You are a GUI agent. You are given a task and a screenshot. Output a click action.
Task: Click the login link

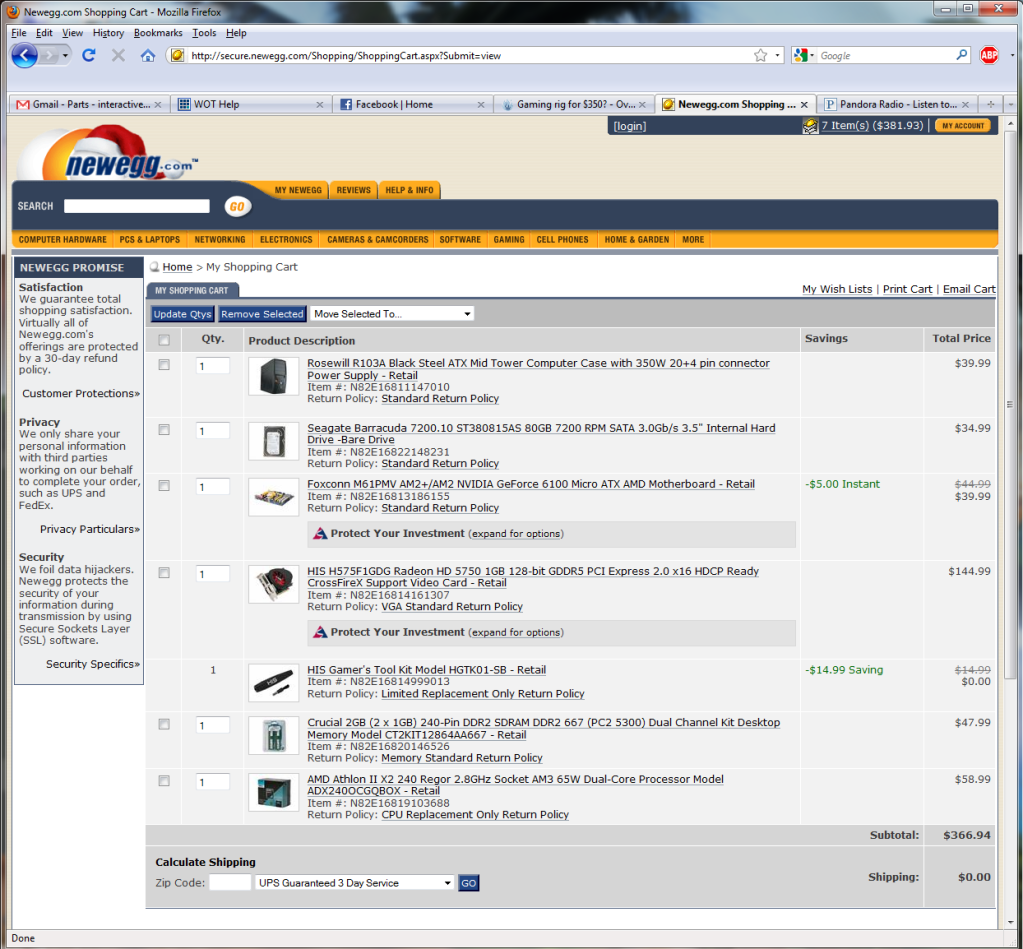(630, 126)
